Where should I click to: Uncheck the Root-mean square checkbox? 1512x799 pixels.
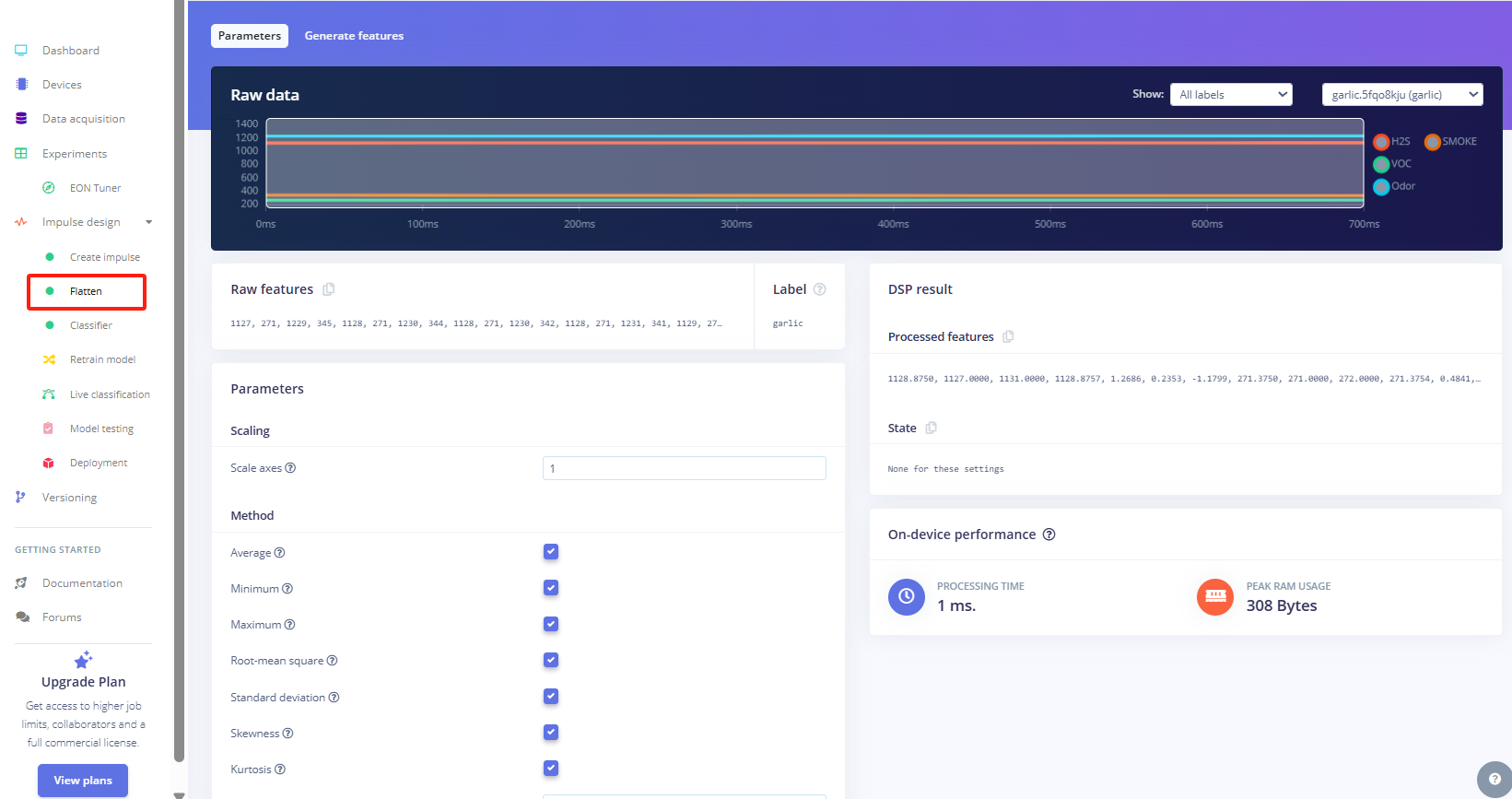[551, 660]
